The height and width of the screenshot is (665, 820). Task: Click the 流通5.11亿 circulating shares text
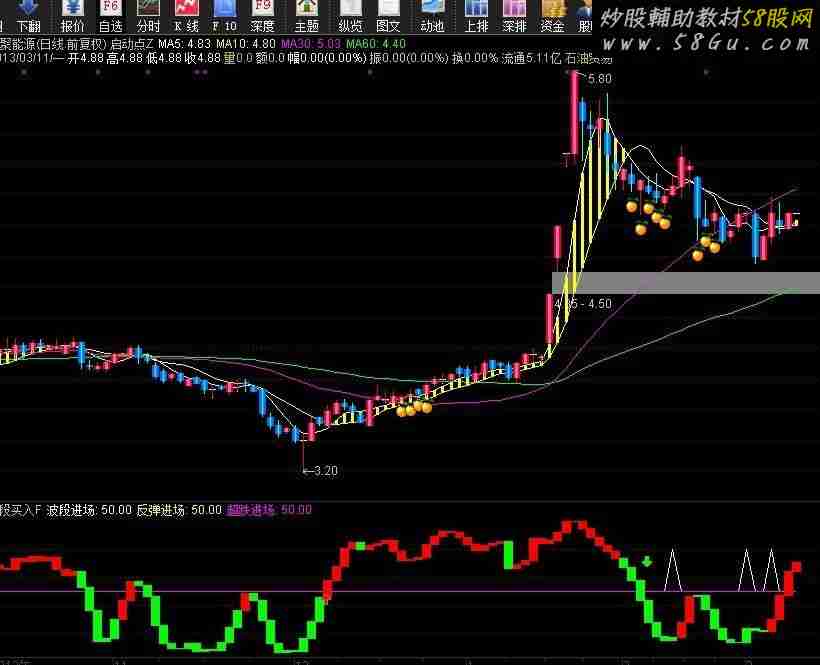pos(531,58)
